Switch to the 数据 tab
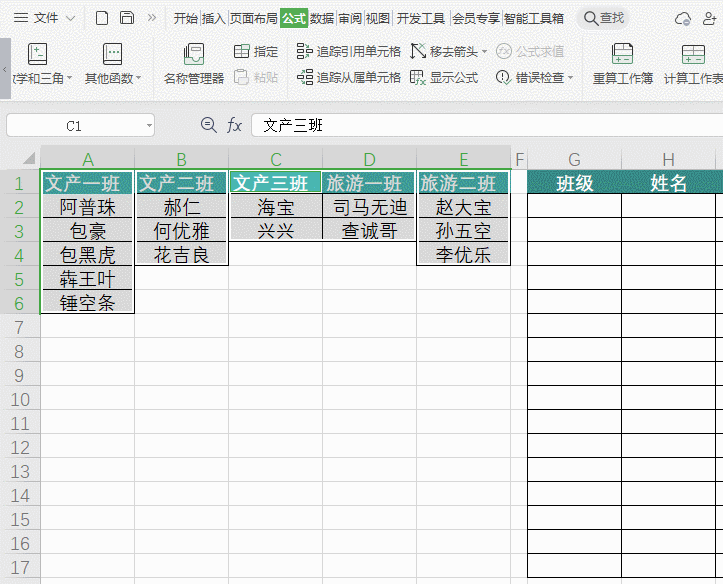This screenshot has height=584, width=723. point(322,18)
